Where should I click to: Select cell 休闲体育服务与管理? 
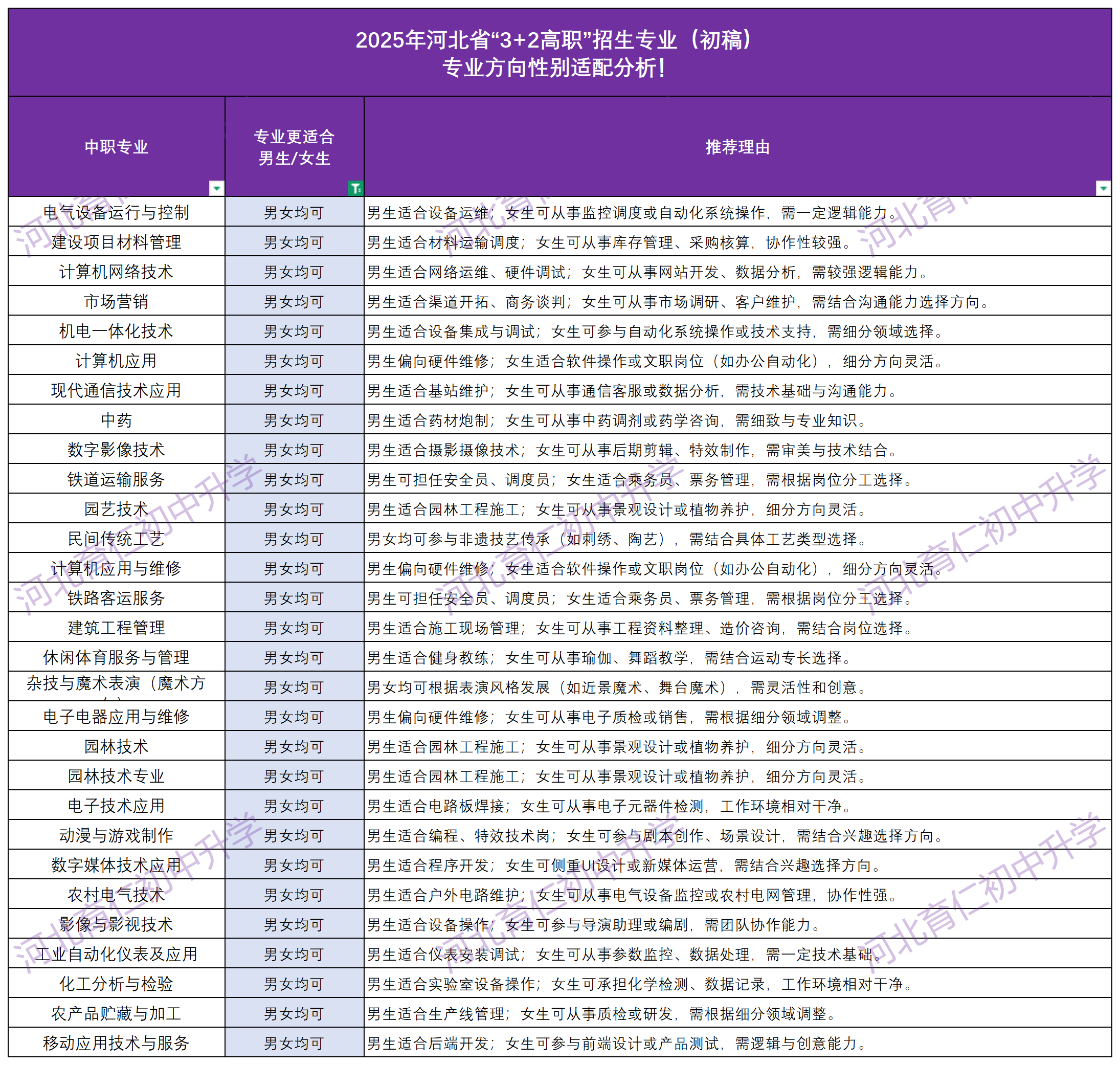(117, 657)
